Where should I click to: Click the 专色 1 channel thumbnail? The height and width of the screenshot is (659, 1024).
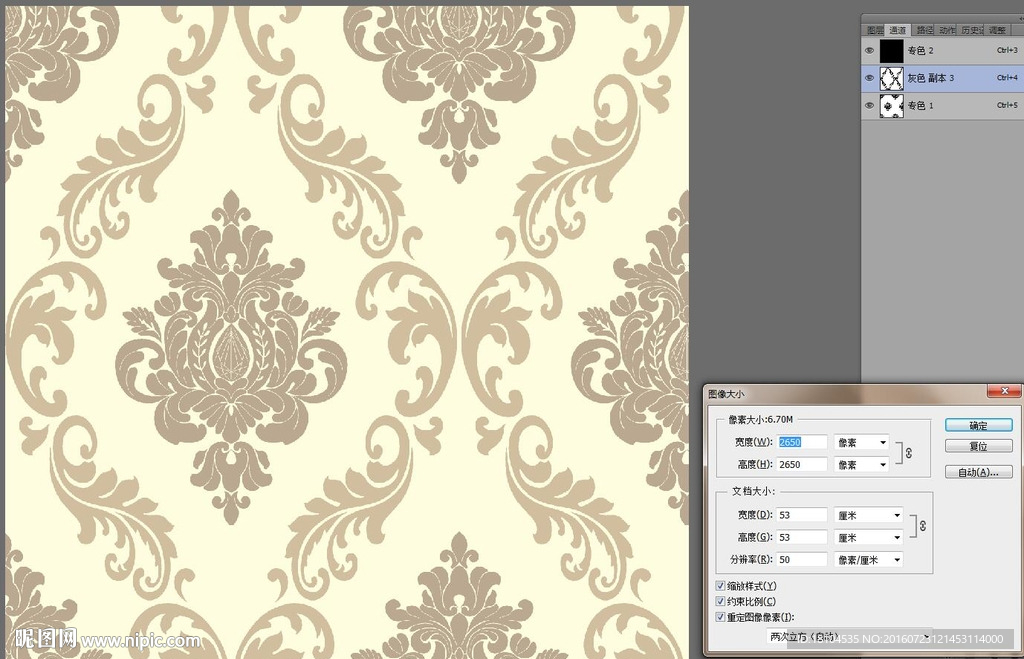891,105
